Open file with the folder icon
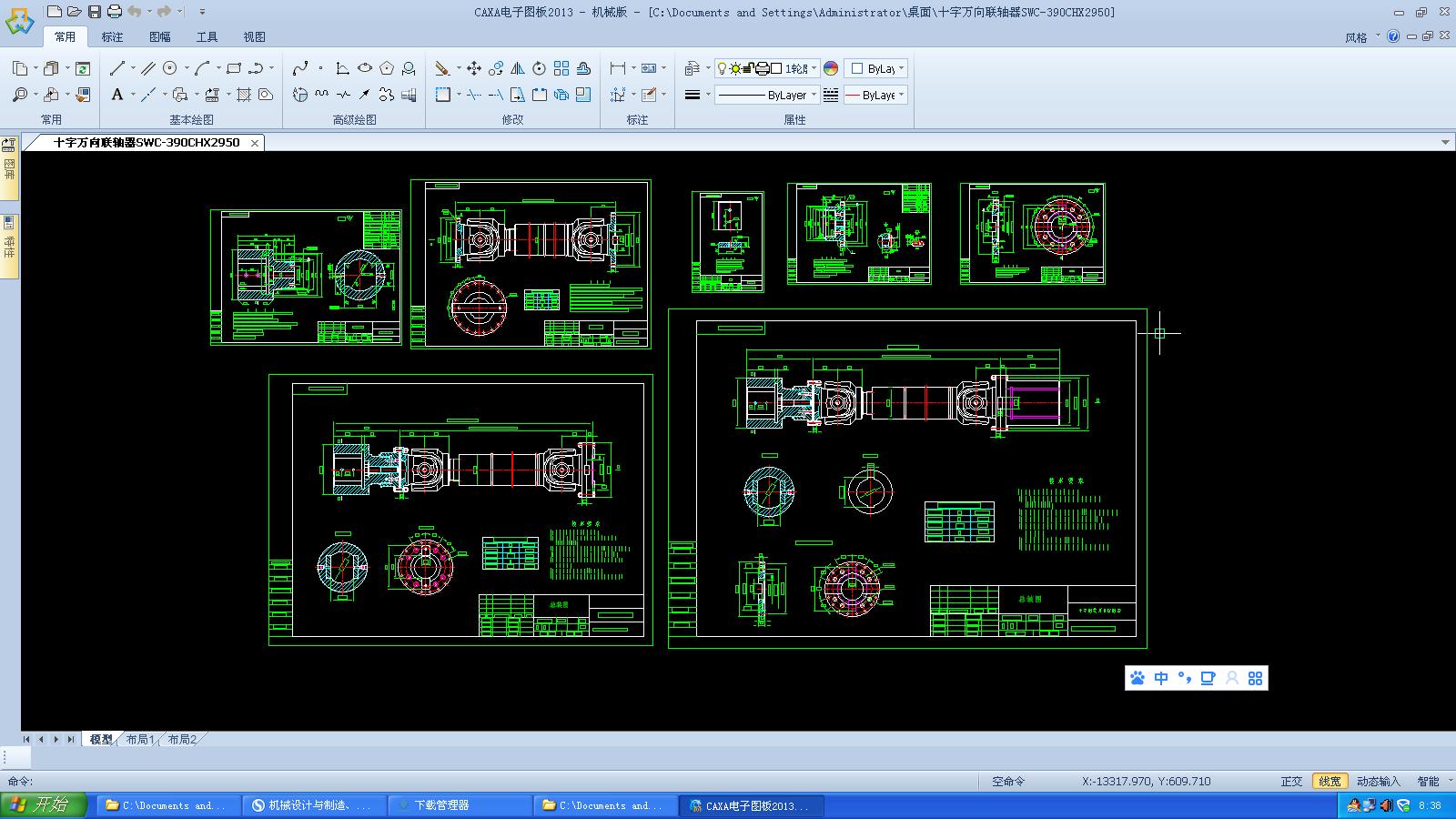The width and height of the screenshot is (1456, 819). point(75,12)
